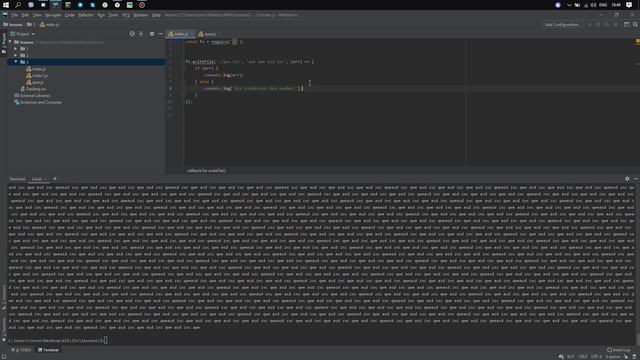Screen dimensions: 640x360
Task: Click the red circular icon in taskbar
Action: [x=142, y=5]
